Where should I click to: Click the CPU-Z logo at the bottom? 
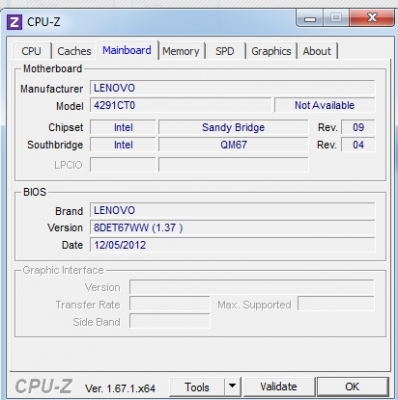click(43, 387)
